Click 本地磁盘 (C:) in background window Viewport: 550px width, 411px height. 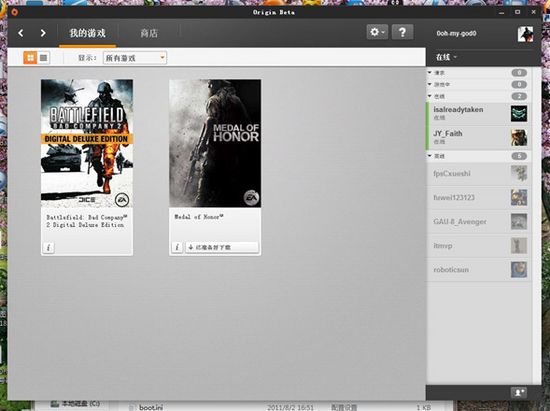point(81,404)
